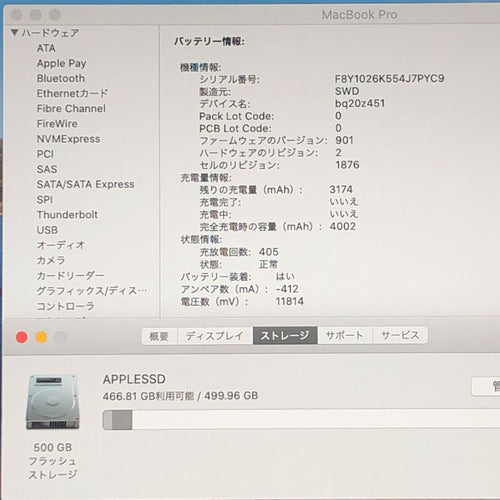Viewport: 500px width, 500px height.
Task: Select SAS in the hardware list
Action: pyautogui.click(x=47, y=169)
